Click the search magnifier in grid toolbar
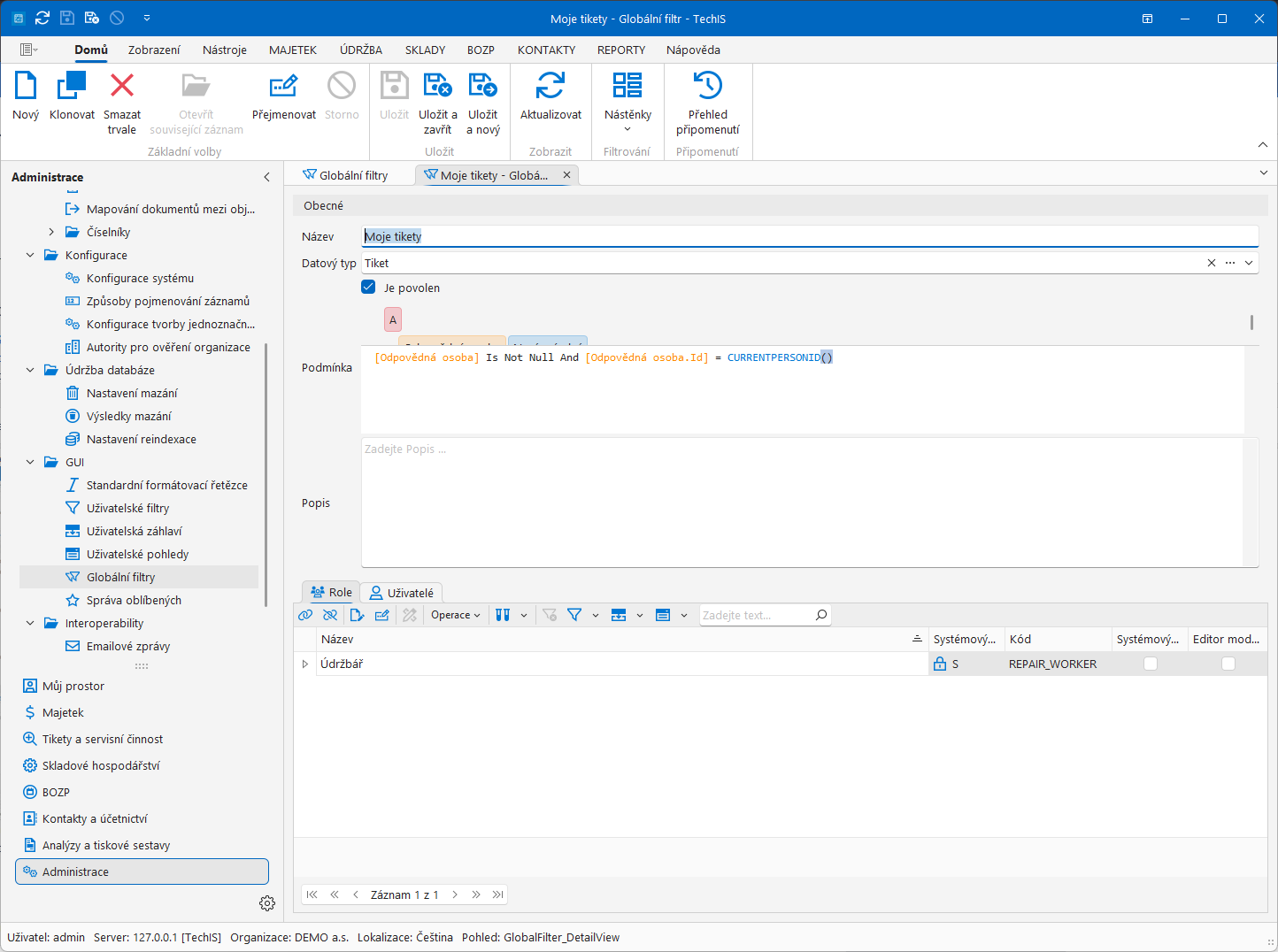Image resolution: width=1278 pixels, height=952 pixels. coord(821,615)
